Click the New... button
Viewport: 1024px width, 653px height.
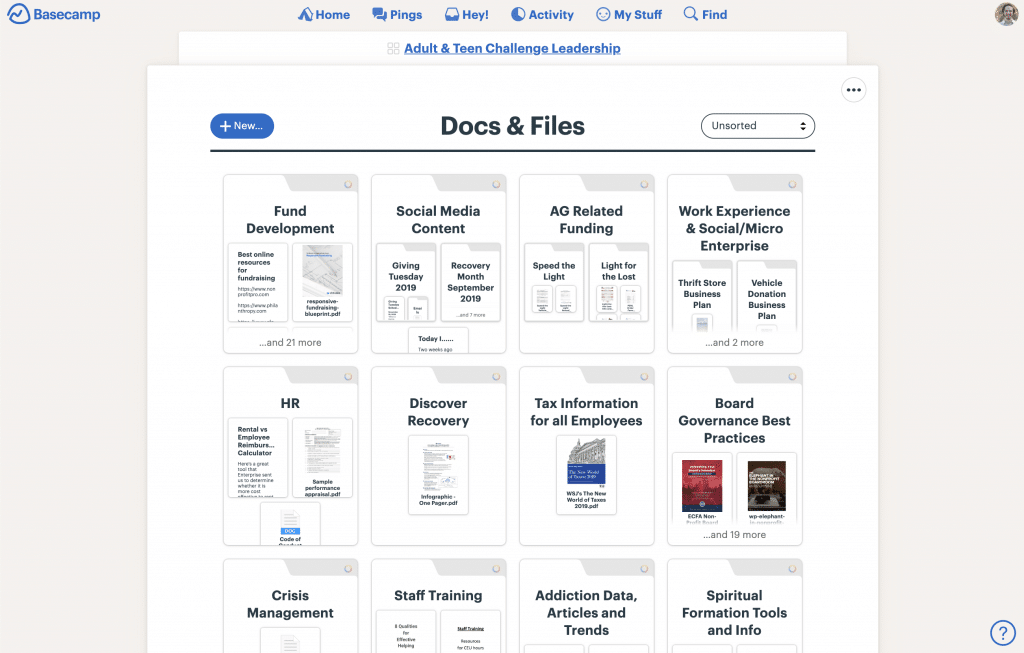[242, 126]
